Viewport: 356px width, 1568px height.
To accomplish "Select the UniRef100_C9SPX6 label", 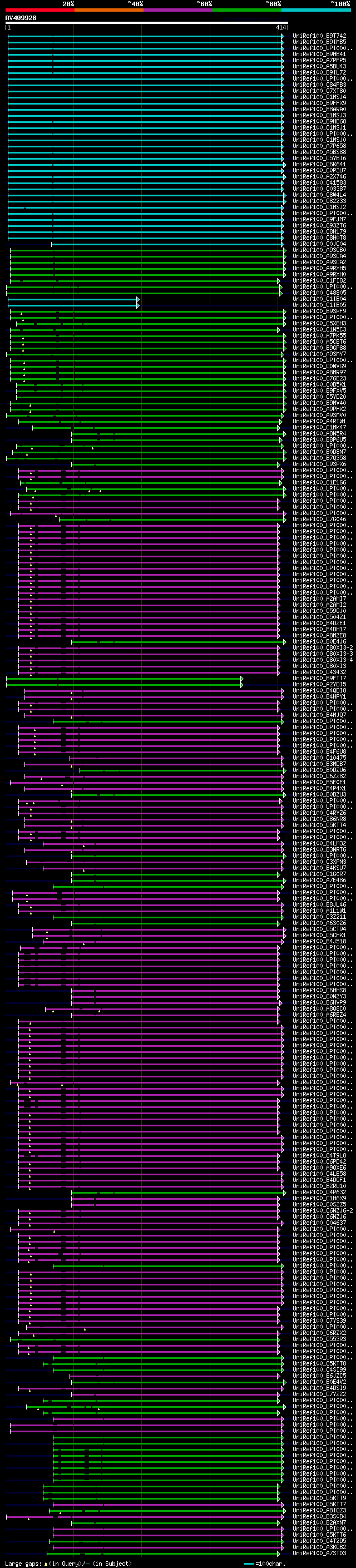I will 319,464.
